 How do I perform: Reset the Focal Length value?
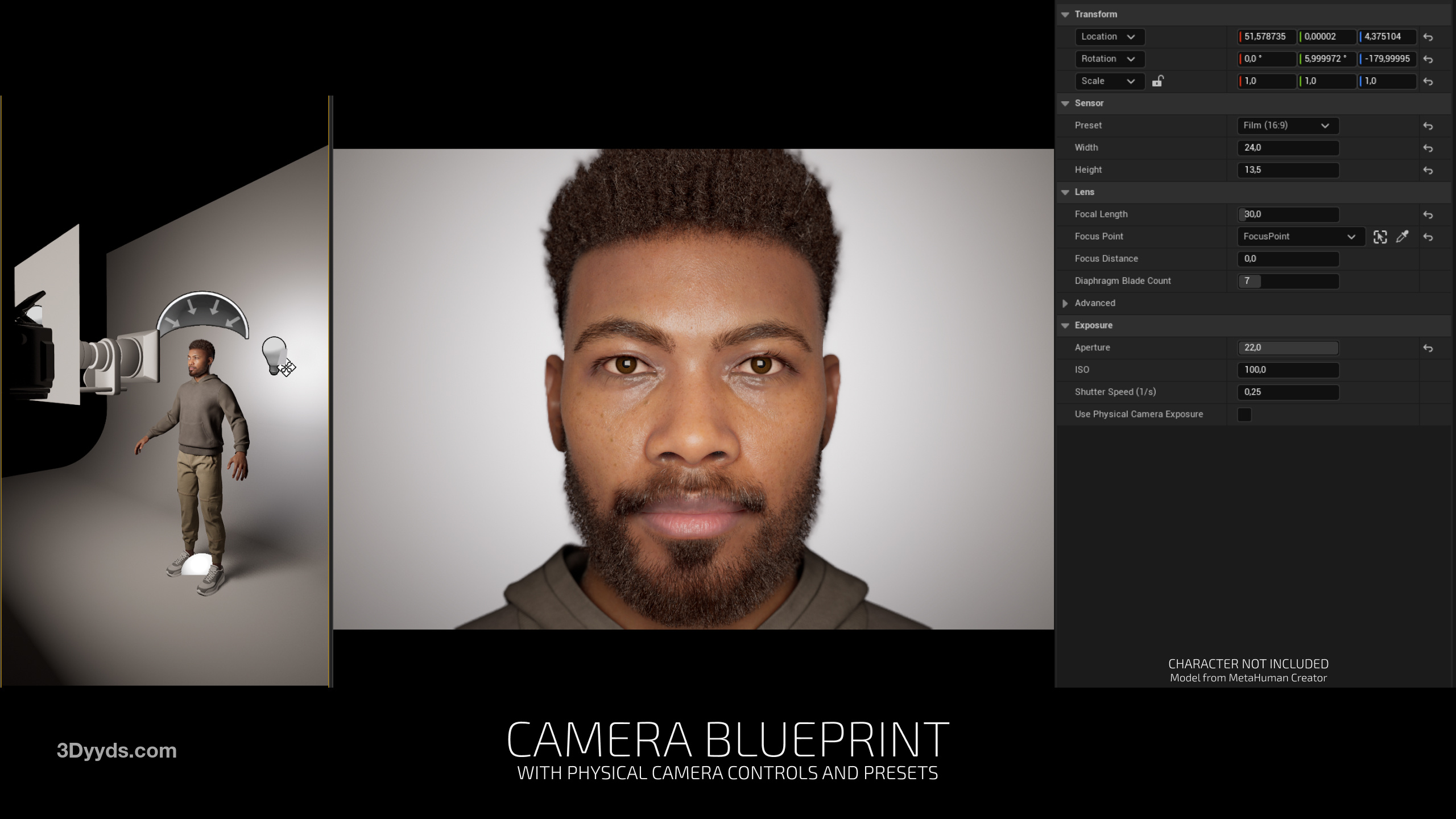click(1428, 214)
